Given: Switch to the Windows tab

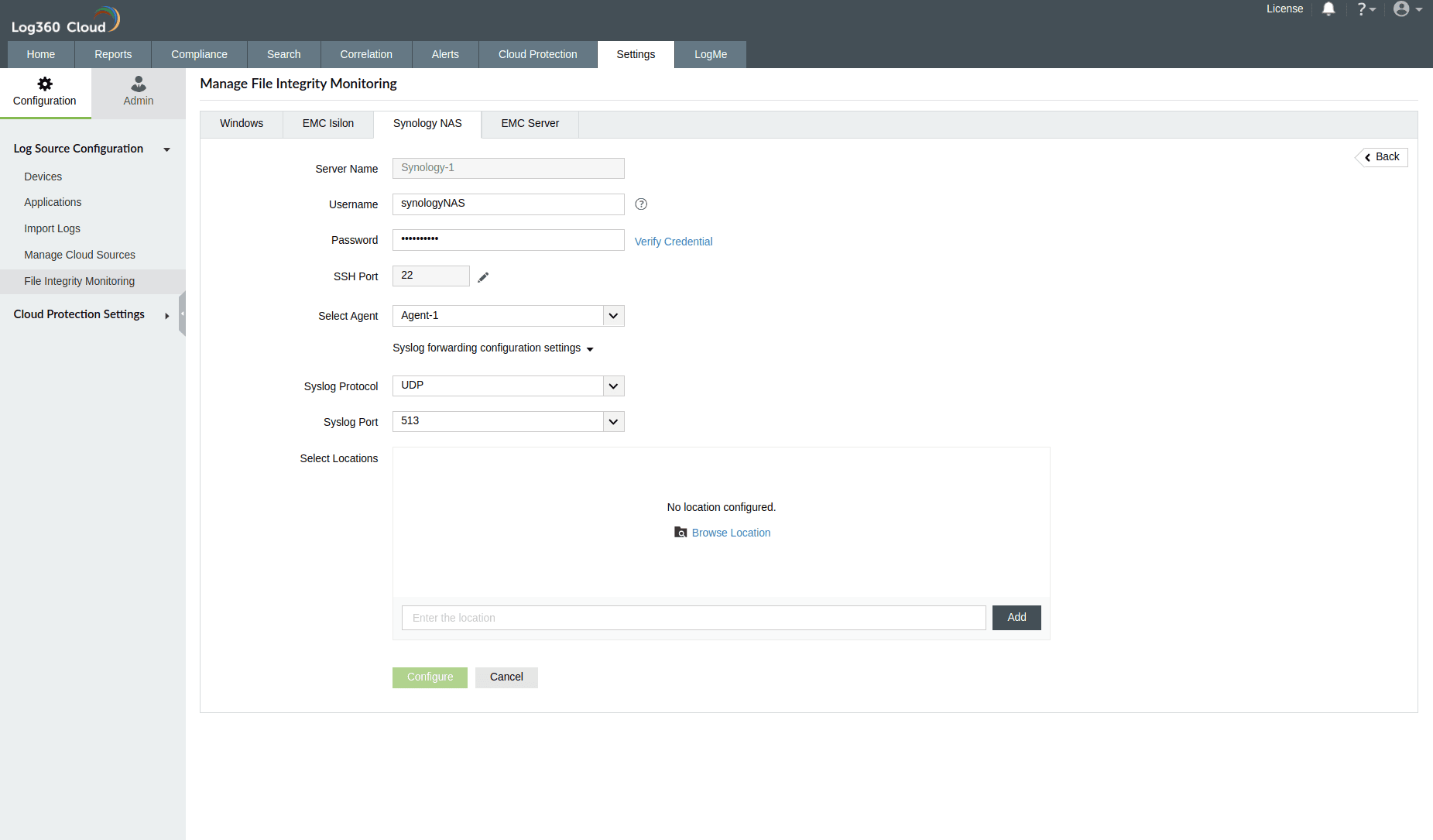Looking at the screenshot, I should [x=241, y=124].
